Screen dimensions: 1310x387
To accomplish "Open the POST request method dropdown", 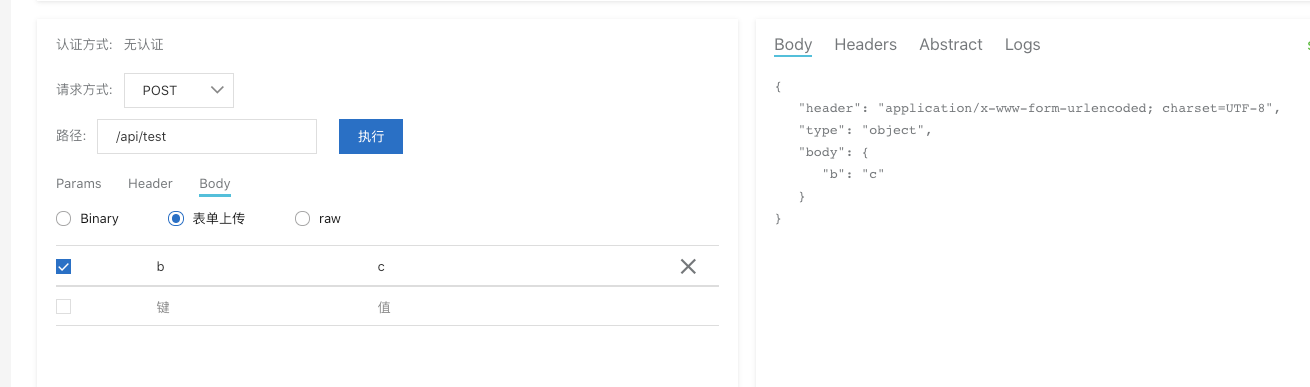I will pos(179,90).
